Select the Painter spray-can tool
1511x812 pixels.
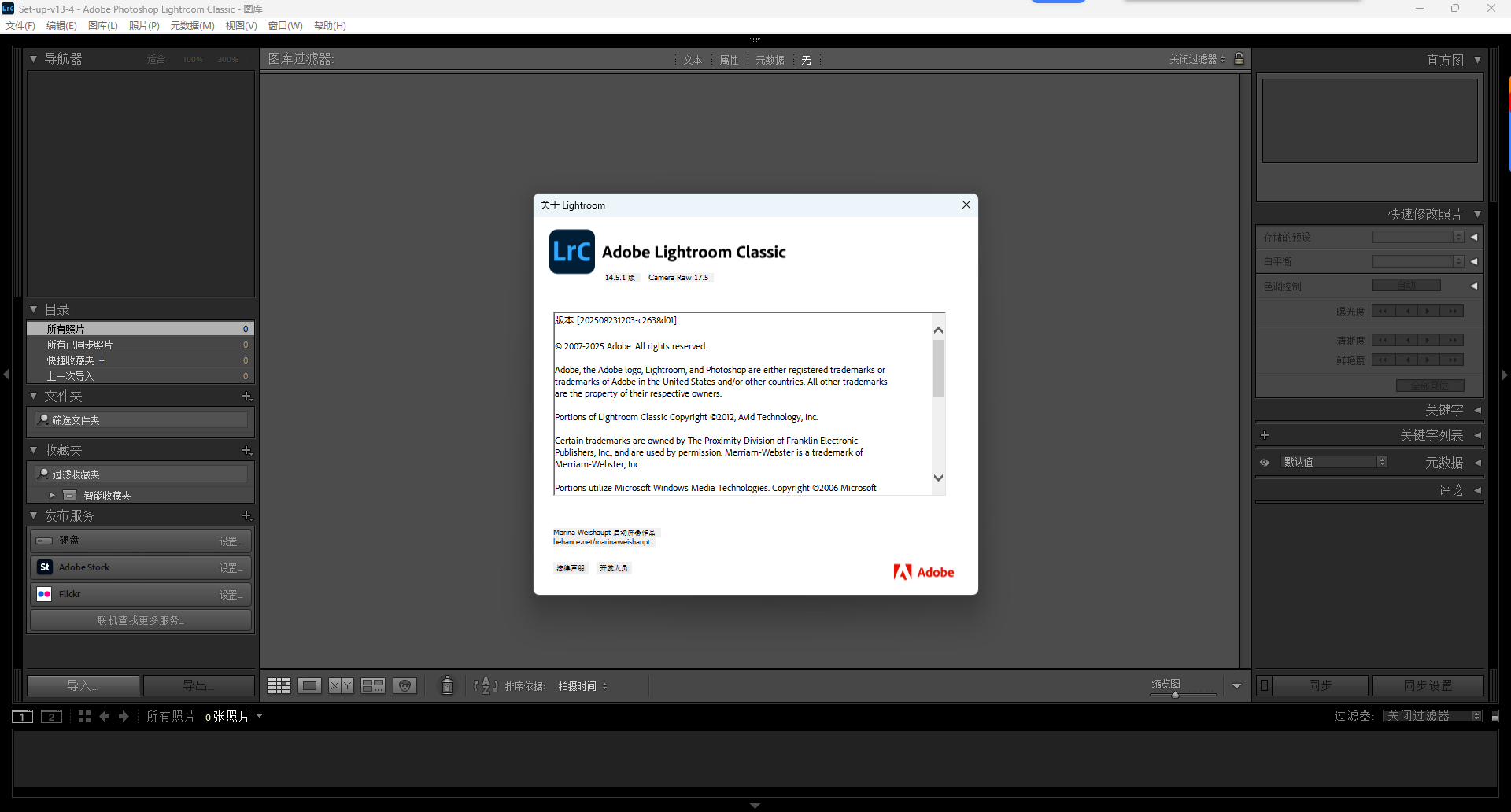tap(447, 685)
